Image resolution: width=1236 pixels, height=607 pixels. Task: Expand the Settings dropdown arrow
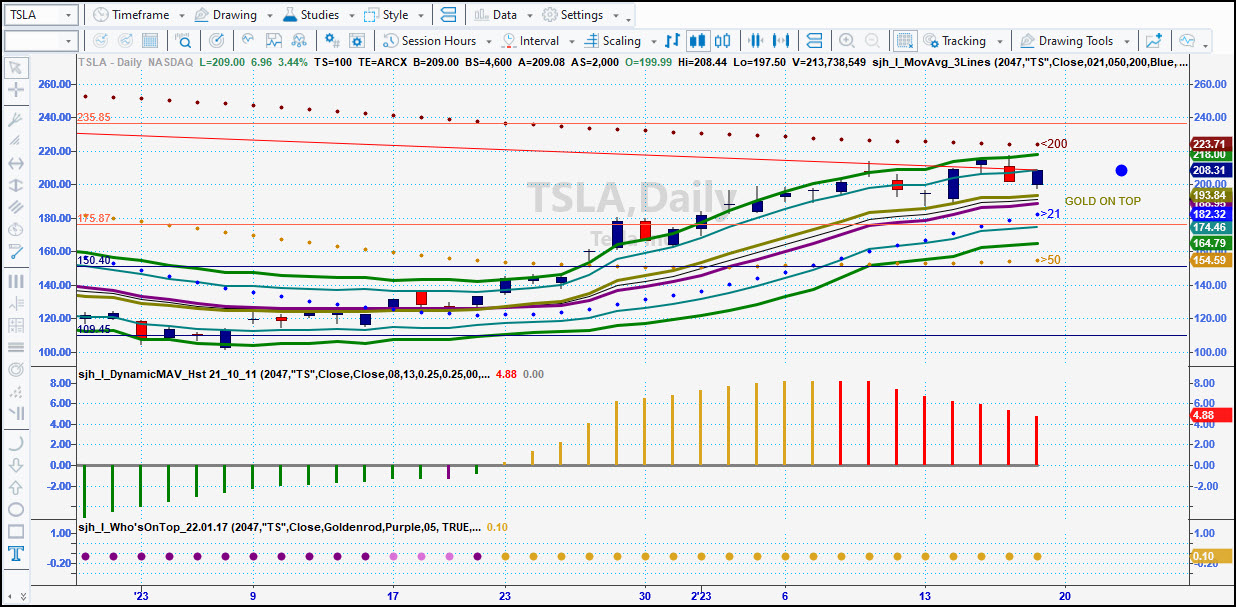[615, 16]
